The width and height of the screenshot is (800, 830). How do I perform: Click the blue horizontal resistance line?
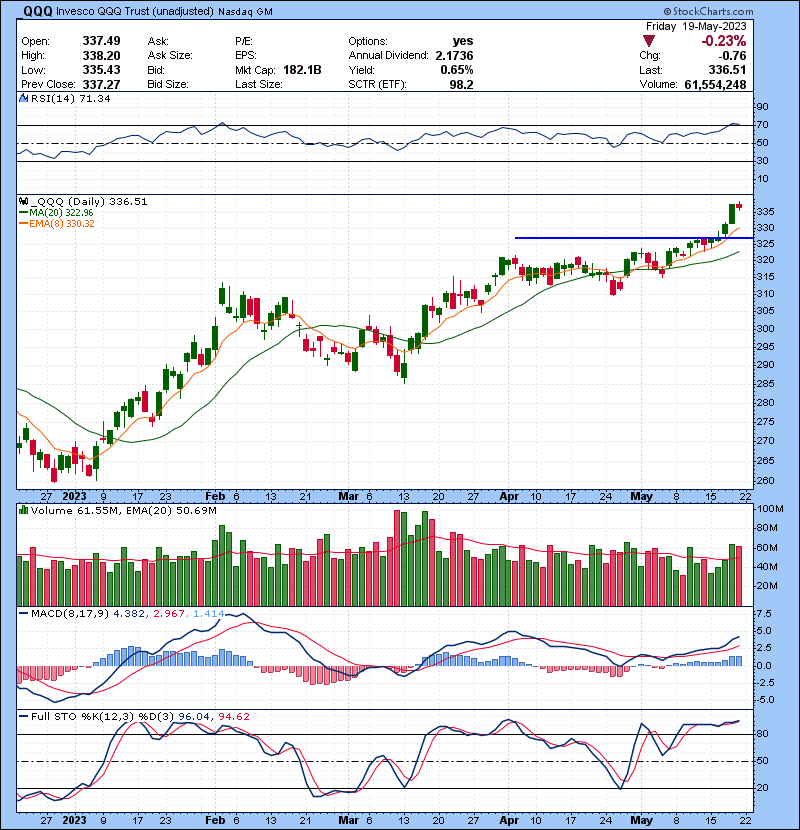tap(634, 238)
